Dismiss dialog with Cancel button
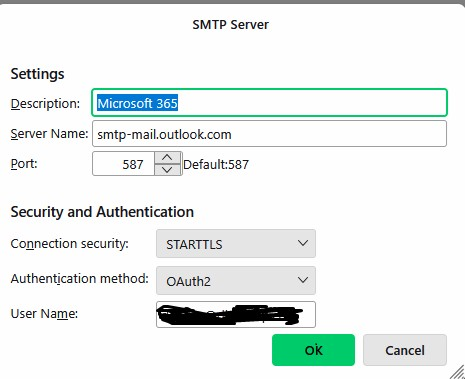The image size is (465, 379). (405, 350)
